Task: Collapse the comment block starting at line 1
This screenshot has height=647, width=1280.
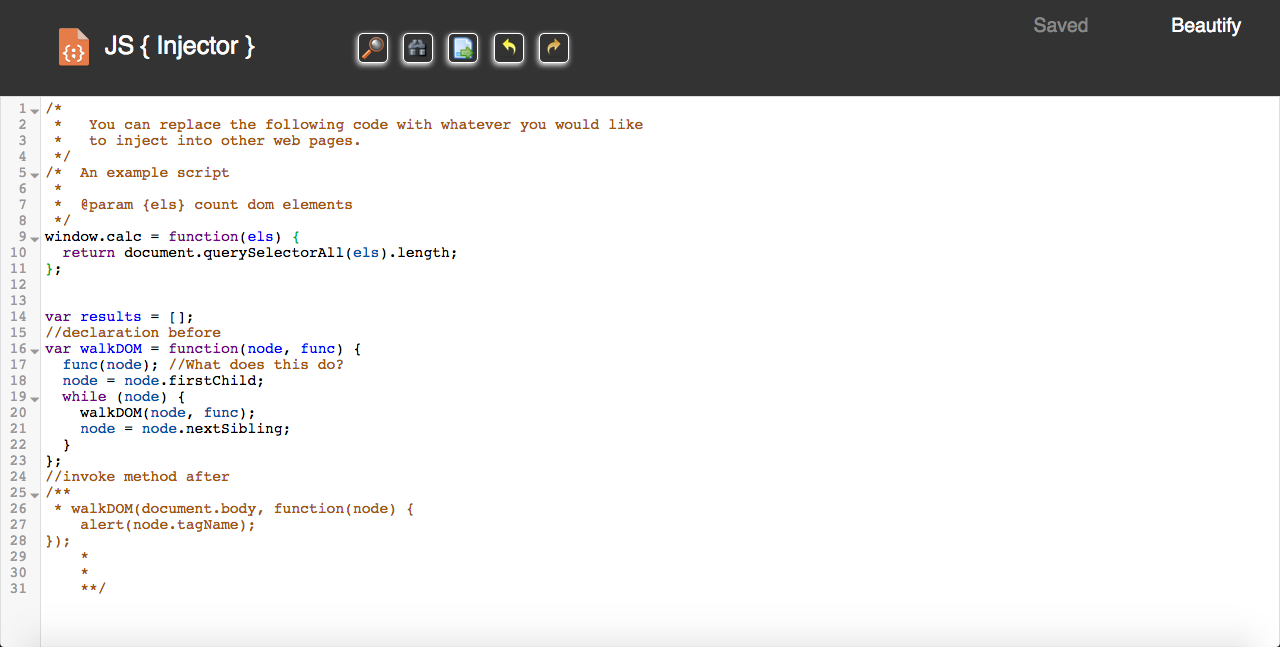Action: (x=34, y=108)
